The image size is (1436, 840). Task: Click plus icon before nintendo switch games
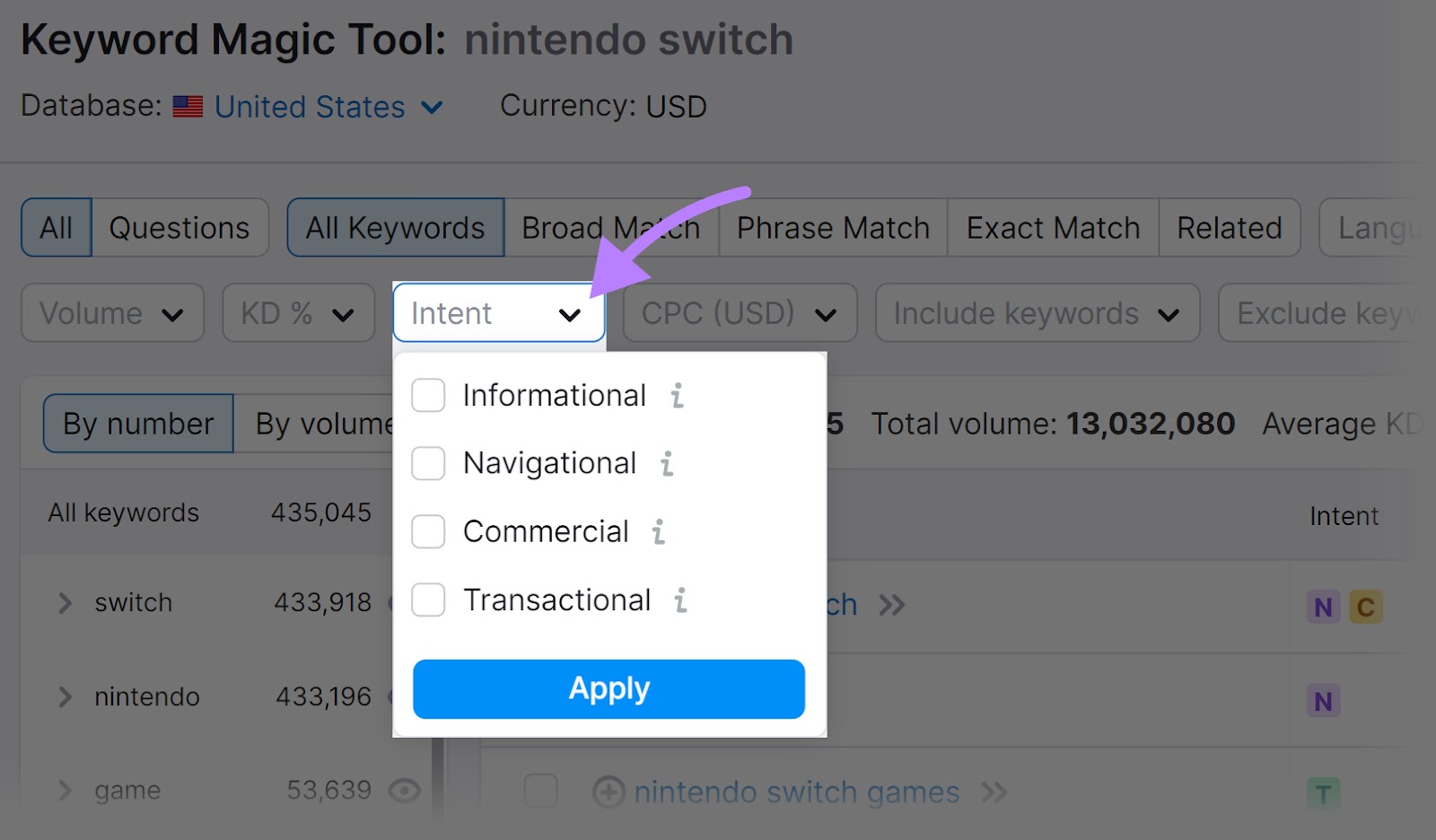[609, 792]
